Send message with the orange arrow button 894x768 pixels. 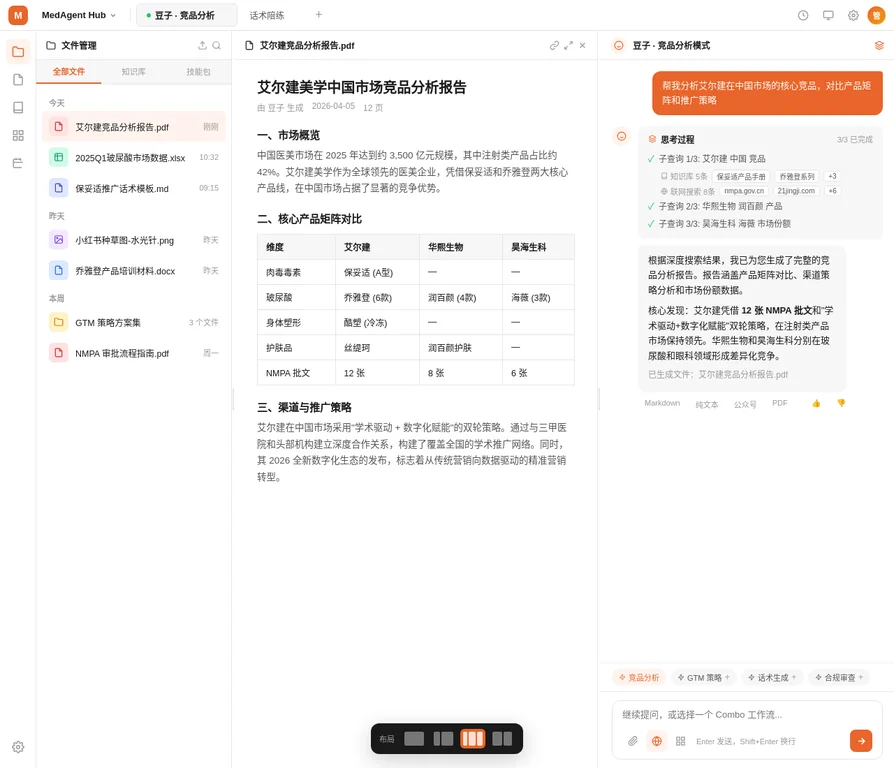(860, 740)
